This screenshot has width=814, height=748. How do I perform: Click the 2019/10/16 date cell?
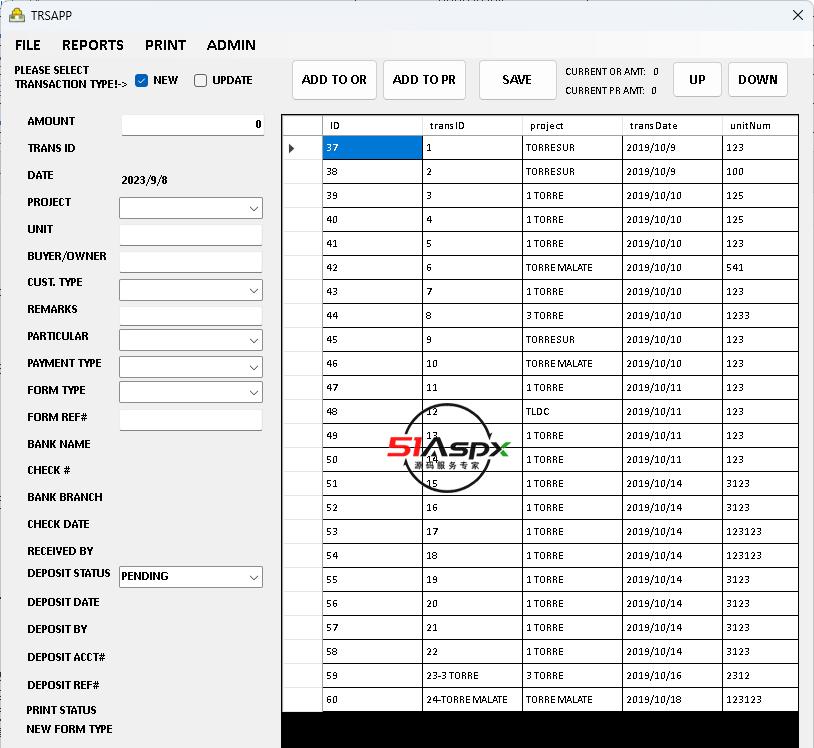coord(672,676)
